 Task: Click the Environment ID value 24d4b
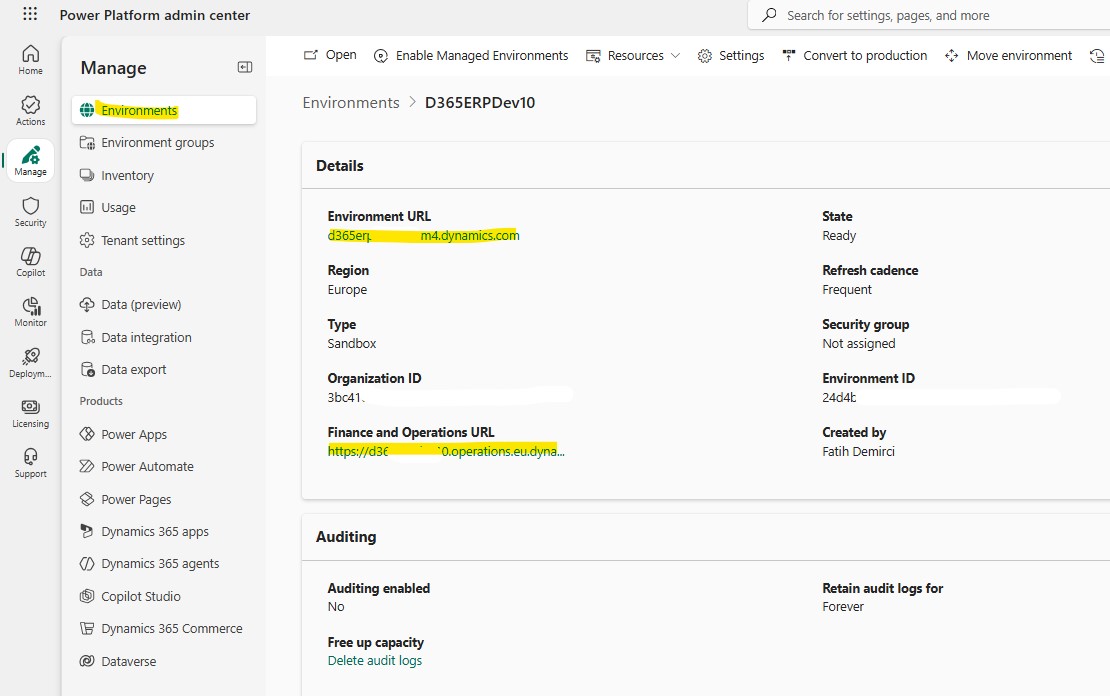(x=840, y=398)
